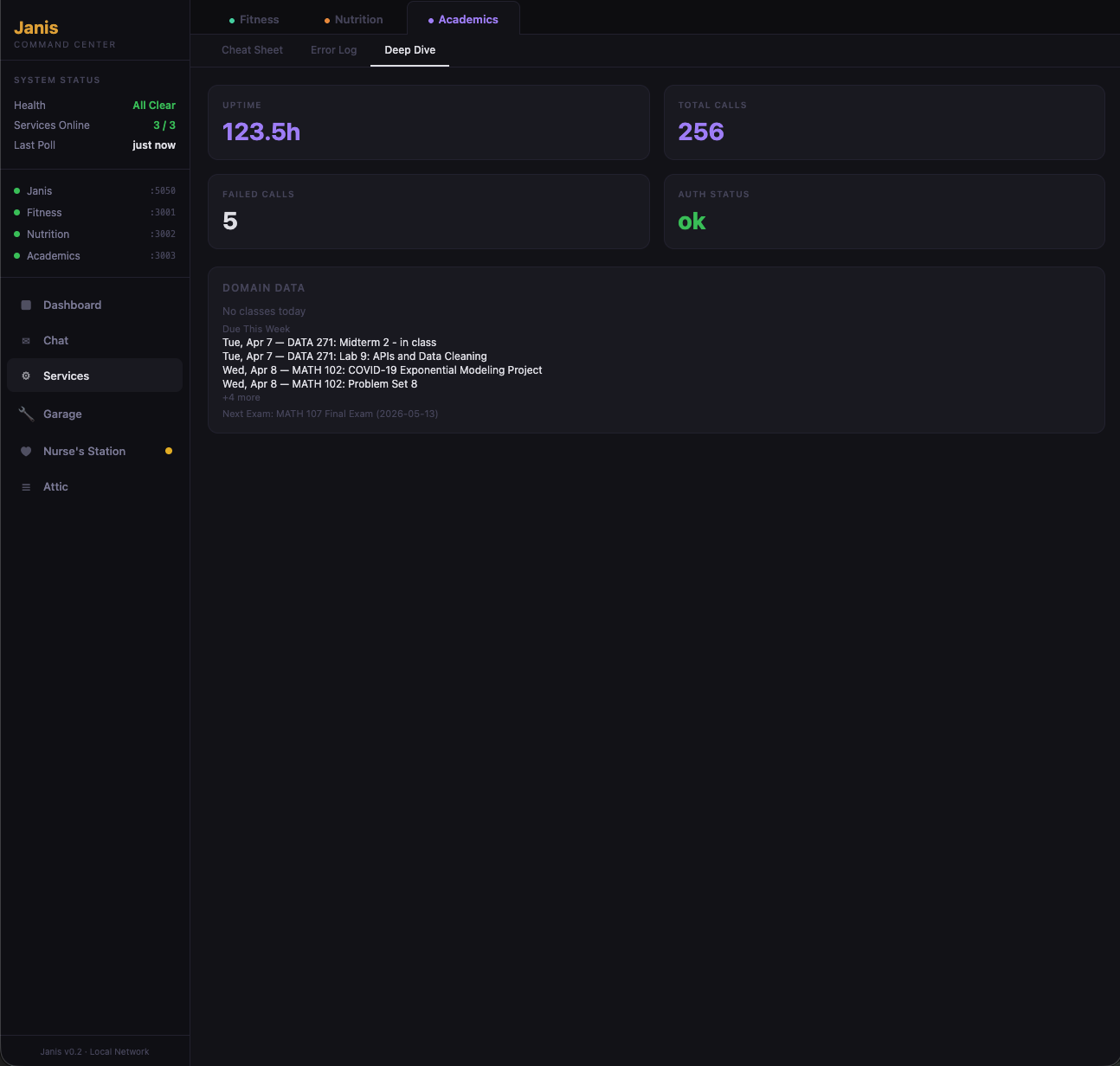Click the Services gear icon

[x=26, y=376]
